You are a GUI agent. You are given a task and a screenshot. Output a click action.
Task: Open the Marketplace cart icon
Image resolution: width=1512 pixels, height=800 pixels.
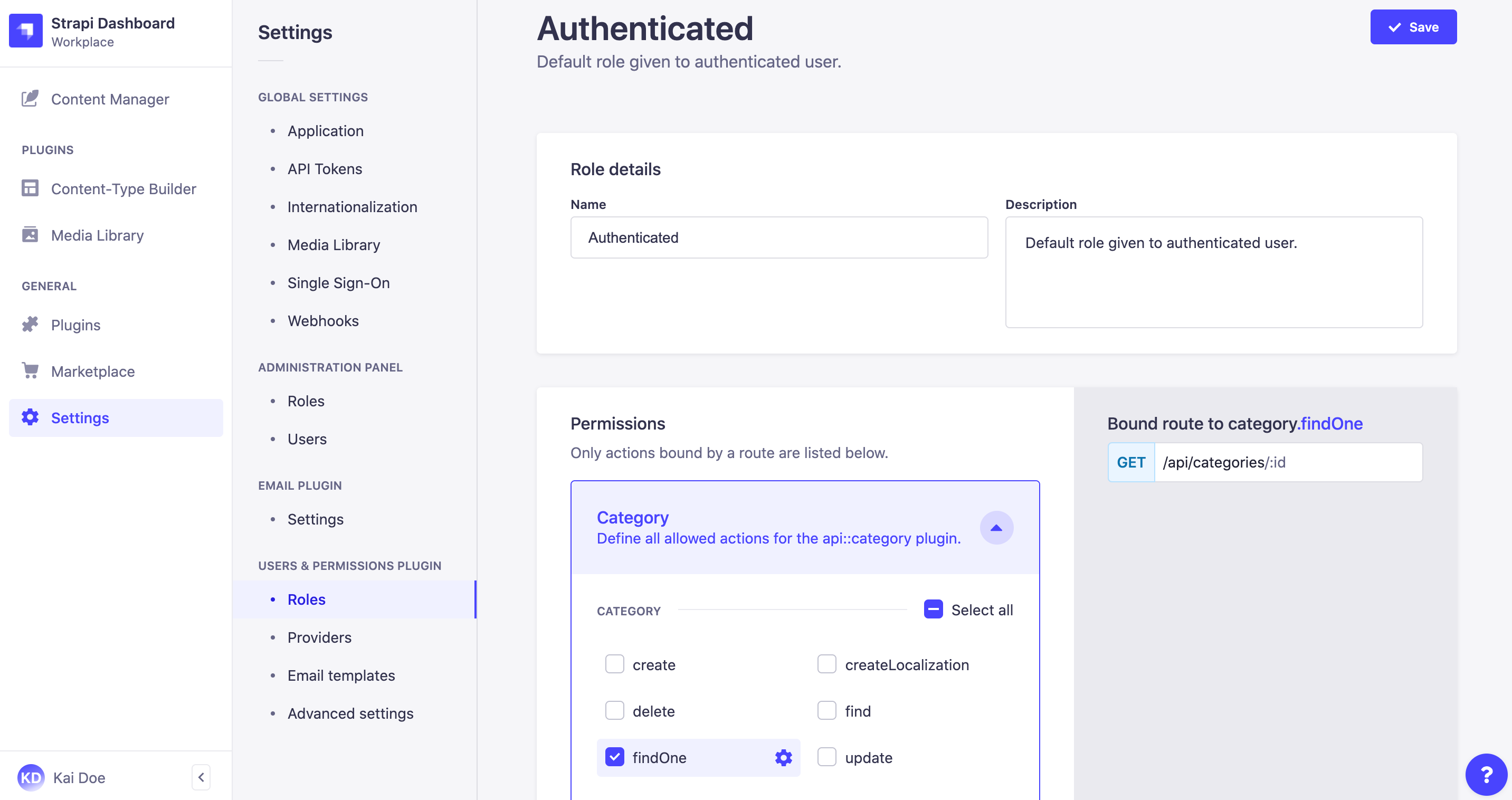[30, 371]
